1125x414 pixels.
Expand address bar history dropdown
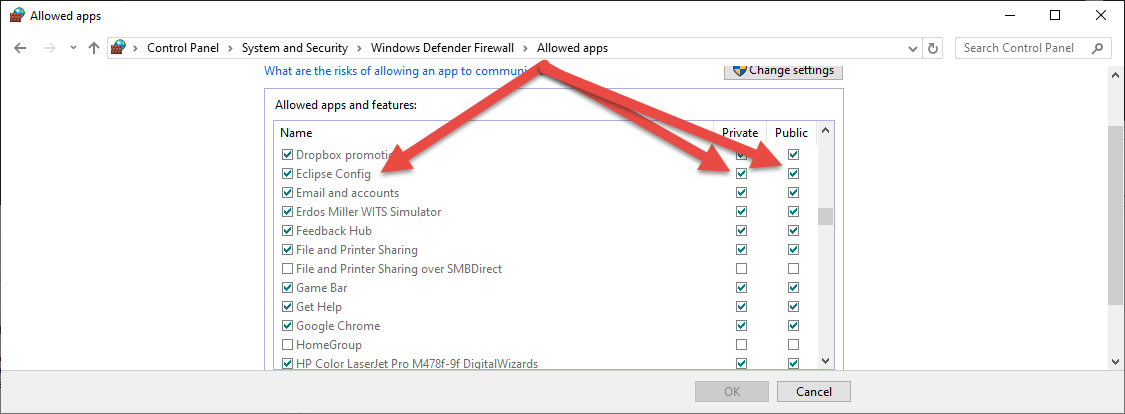[913, 49]
